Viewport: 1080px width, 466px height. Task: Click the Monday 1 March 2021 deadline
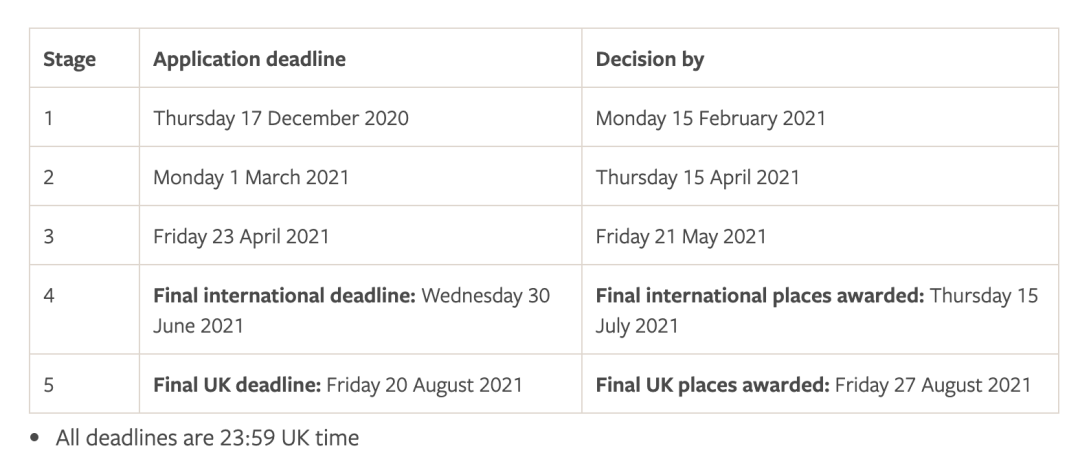[250, 177]
